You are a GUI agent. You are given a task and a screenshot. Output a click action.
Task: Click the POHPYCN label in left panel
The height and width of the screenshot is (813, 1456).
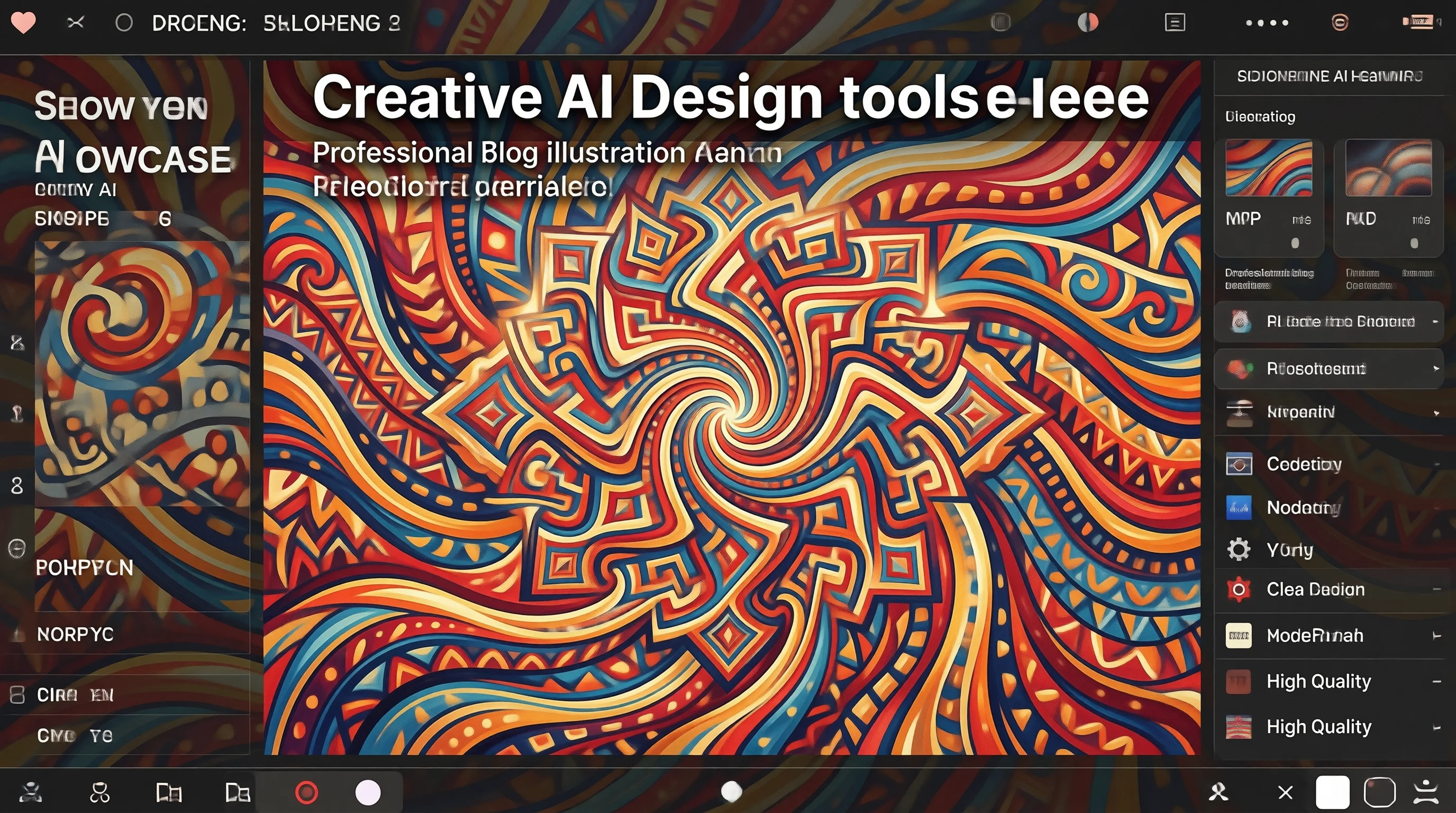(84, 567)
